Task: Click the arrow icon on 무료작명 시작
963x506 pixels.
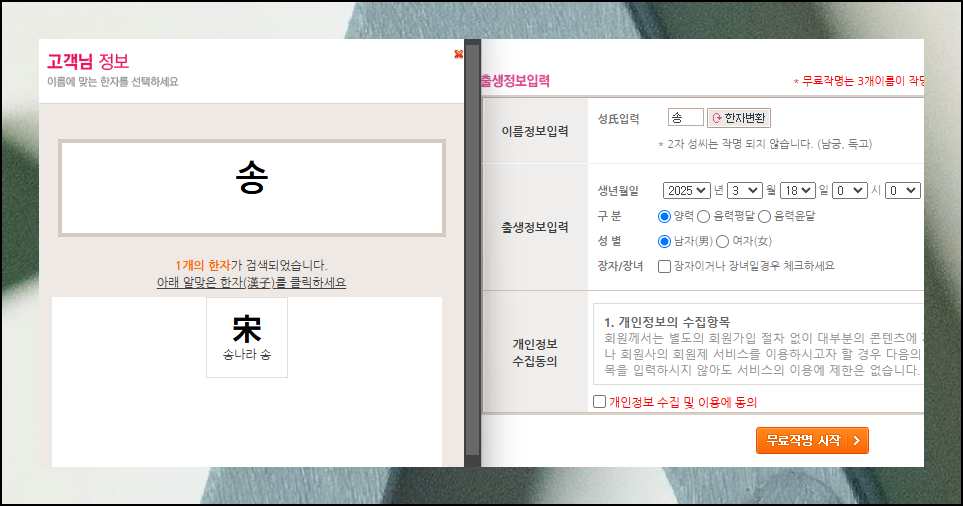Action: click(x=857, y=440)
